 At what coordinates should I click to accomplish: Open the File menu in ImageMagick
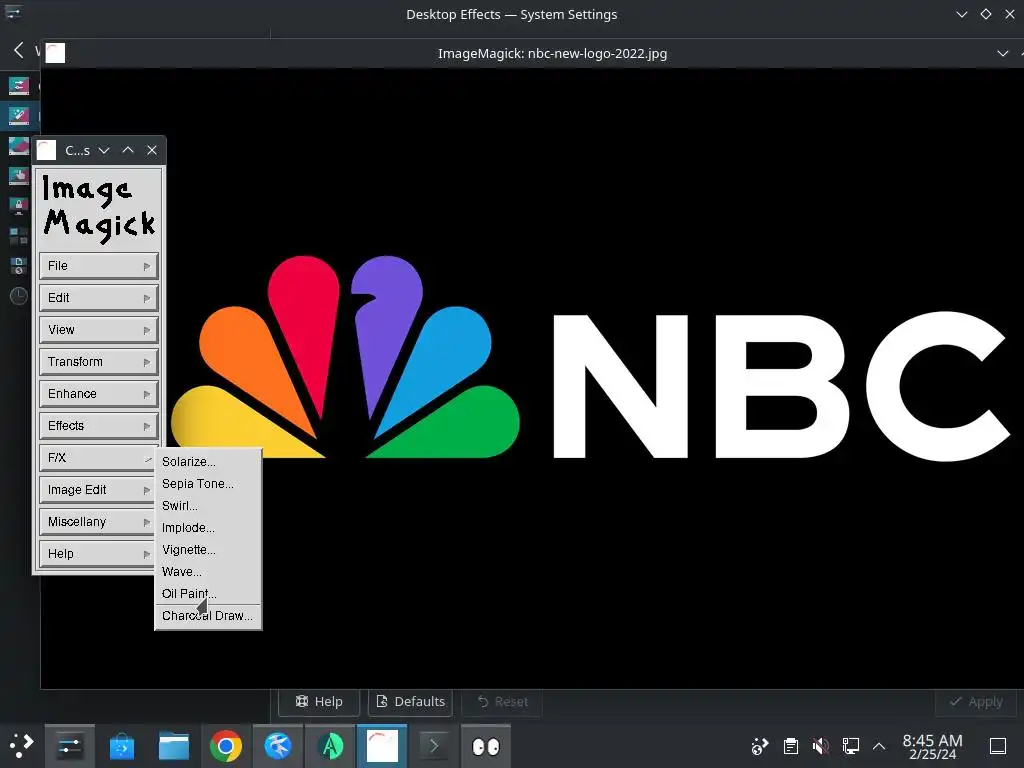pos(98,266)
